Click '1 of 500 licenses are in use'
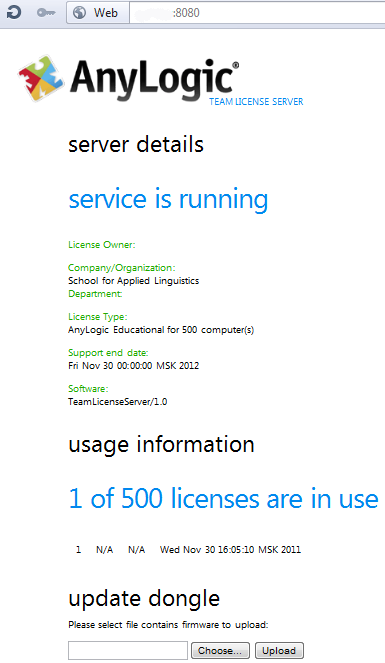The width and height of the screenshot is (385, 663). coord(224,499)
